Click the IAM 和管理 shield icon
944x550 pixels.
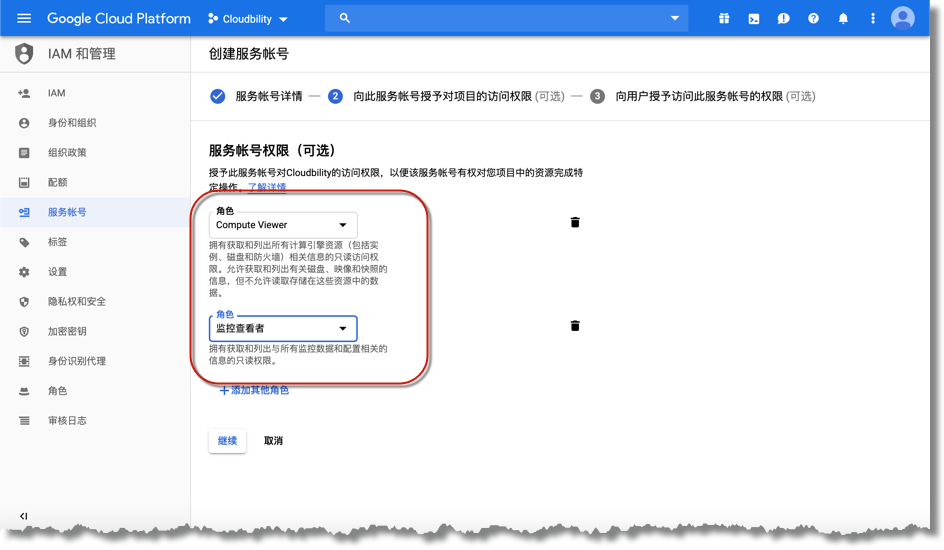pos(24,54)
